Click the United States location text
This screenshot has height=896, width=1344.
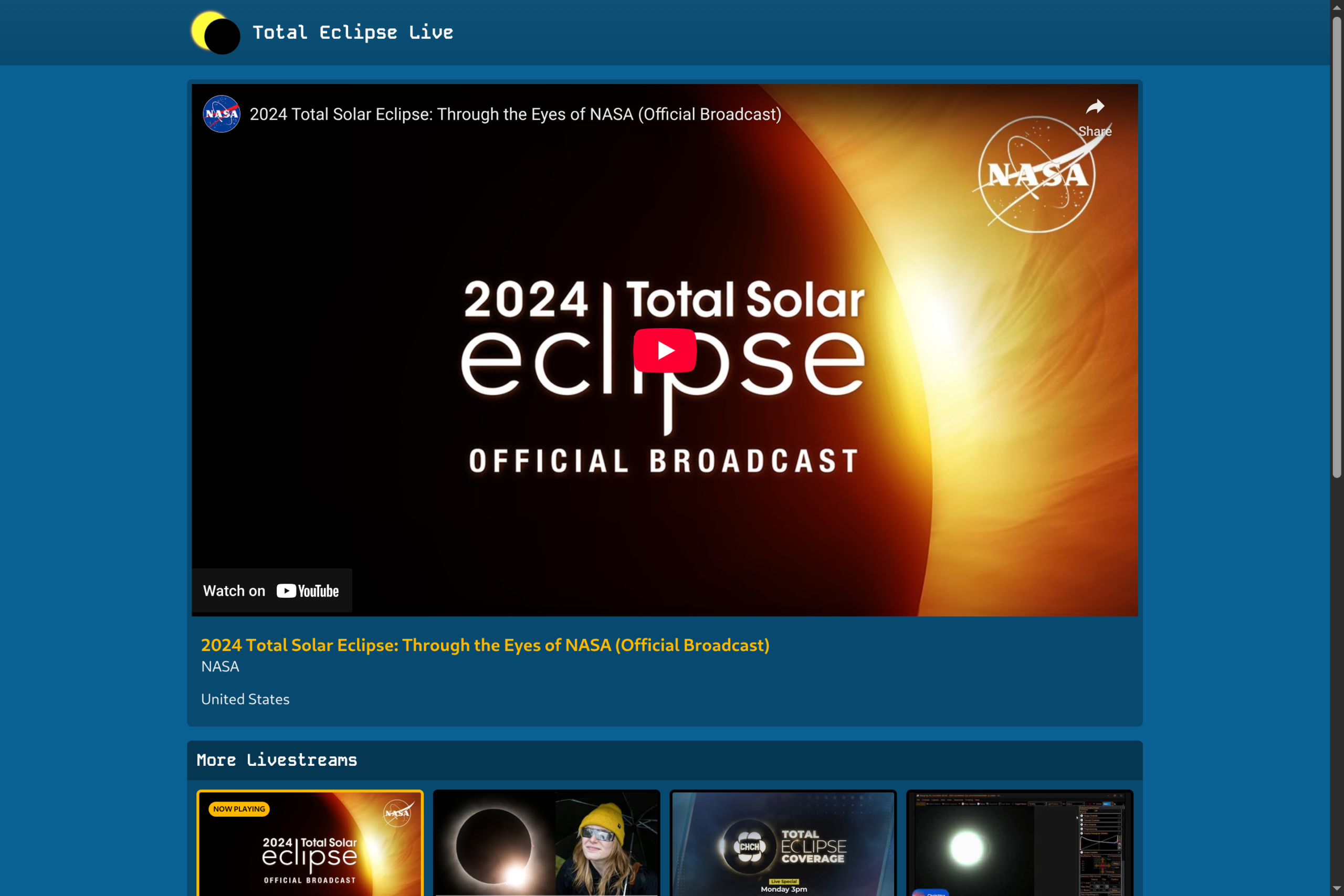[245, 700]
